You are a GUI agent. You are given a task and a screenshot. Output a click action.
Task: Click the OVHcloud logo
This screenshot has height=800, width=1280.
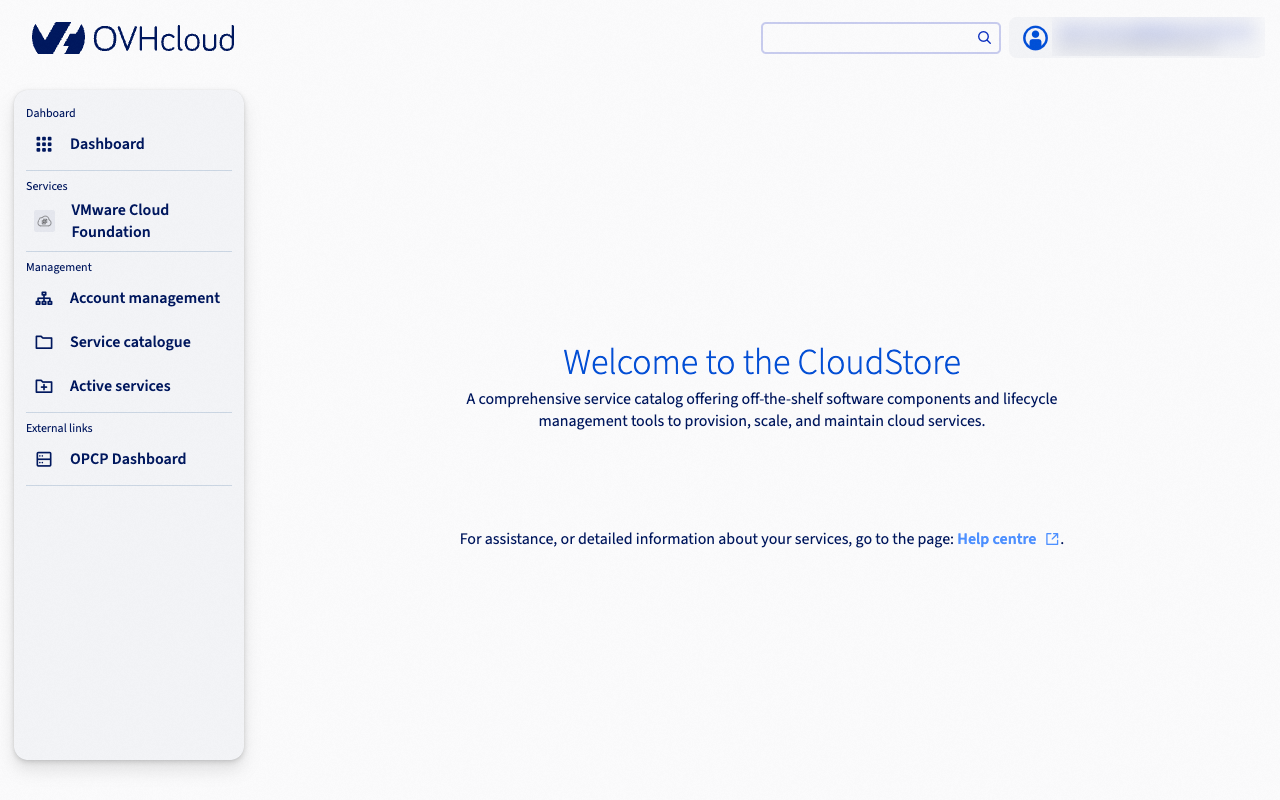coord(133,38)
